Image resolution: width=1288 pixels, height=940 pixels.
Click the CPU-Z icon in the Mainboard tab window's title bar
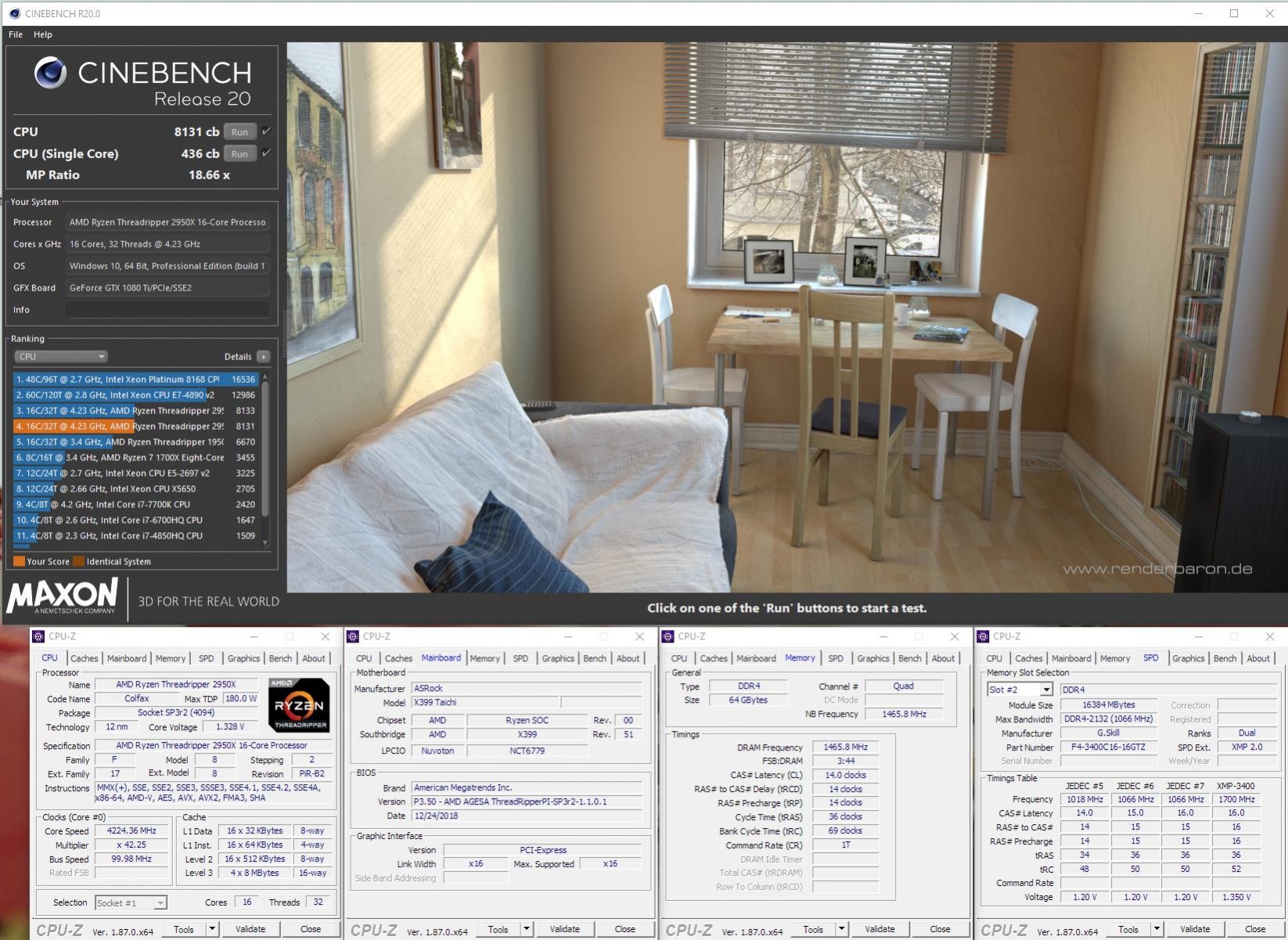coord(353,636)
